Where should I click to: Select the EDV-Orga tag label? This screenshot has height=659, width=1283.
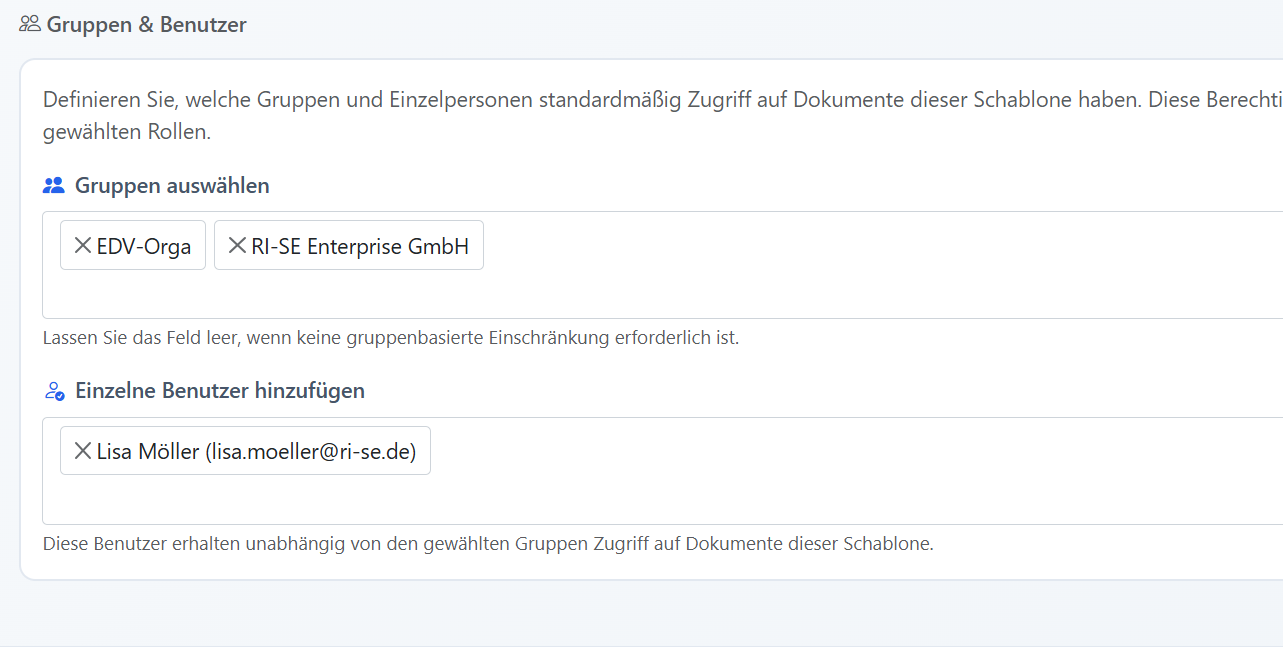[144, 246]
